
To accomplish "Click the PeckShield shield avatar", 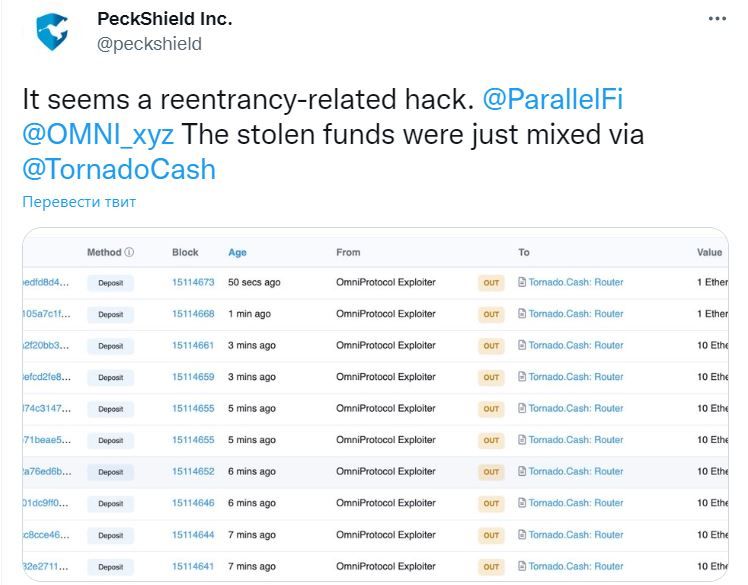I will (x=52, y=31).
